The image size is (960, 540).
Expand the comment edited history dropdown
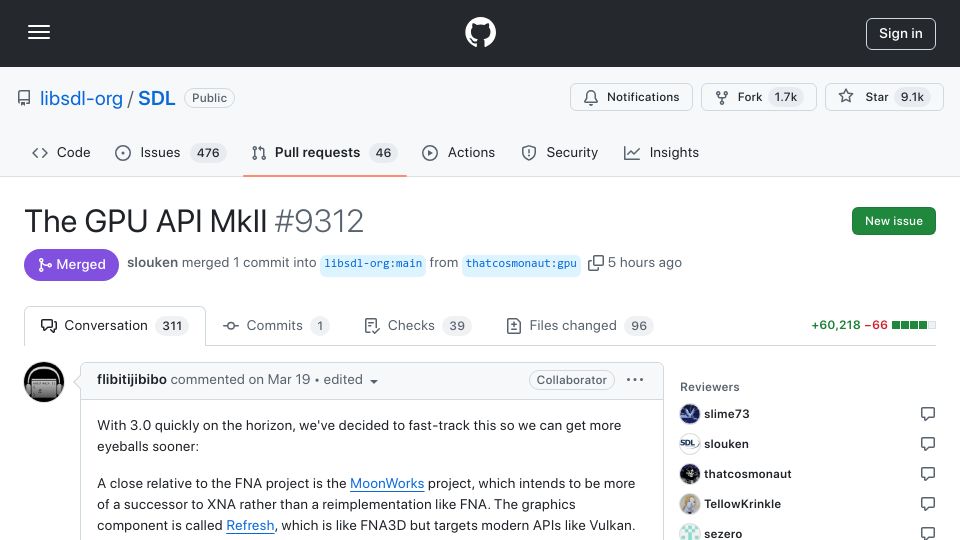pyautogui.click(x=350, y=380)
